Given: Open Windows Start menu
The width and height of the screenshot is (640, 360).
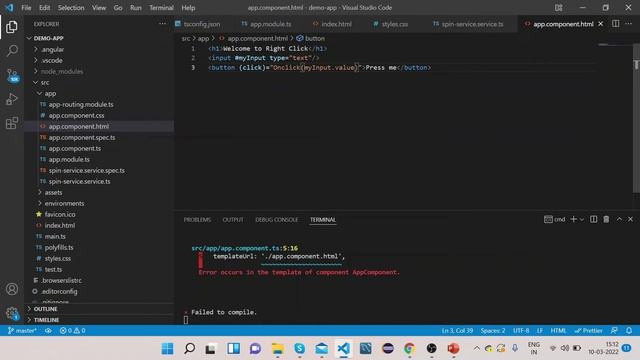Looking at the screenshot, I should [167, 348].
